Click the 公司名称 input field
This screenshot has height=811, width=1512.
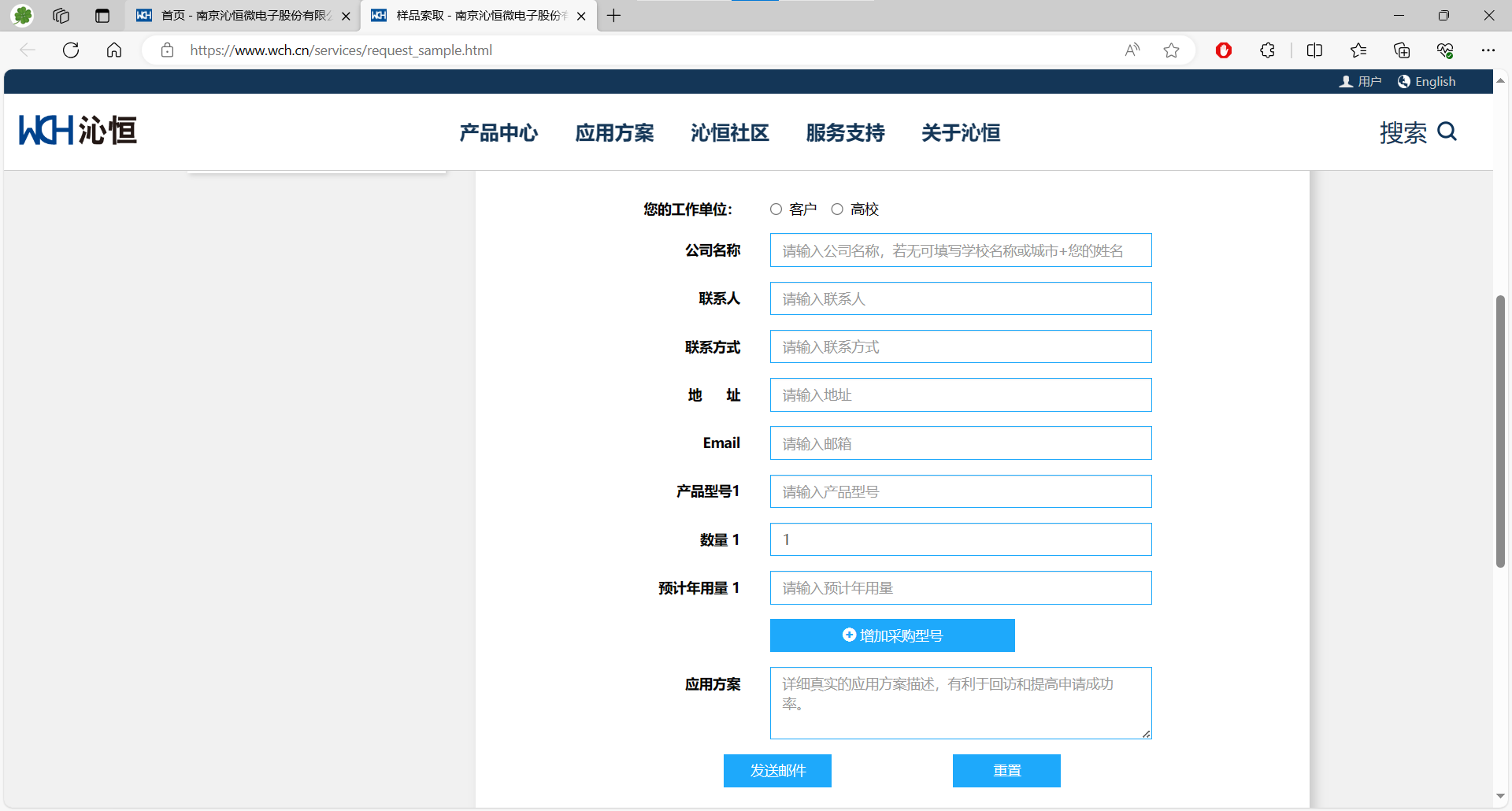(x=961, y=250)
